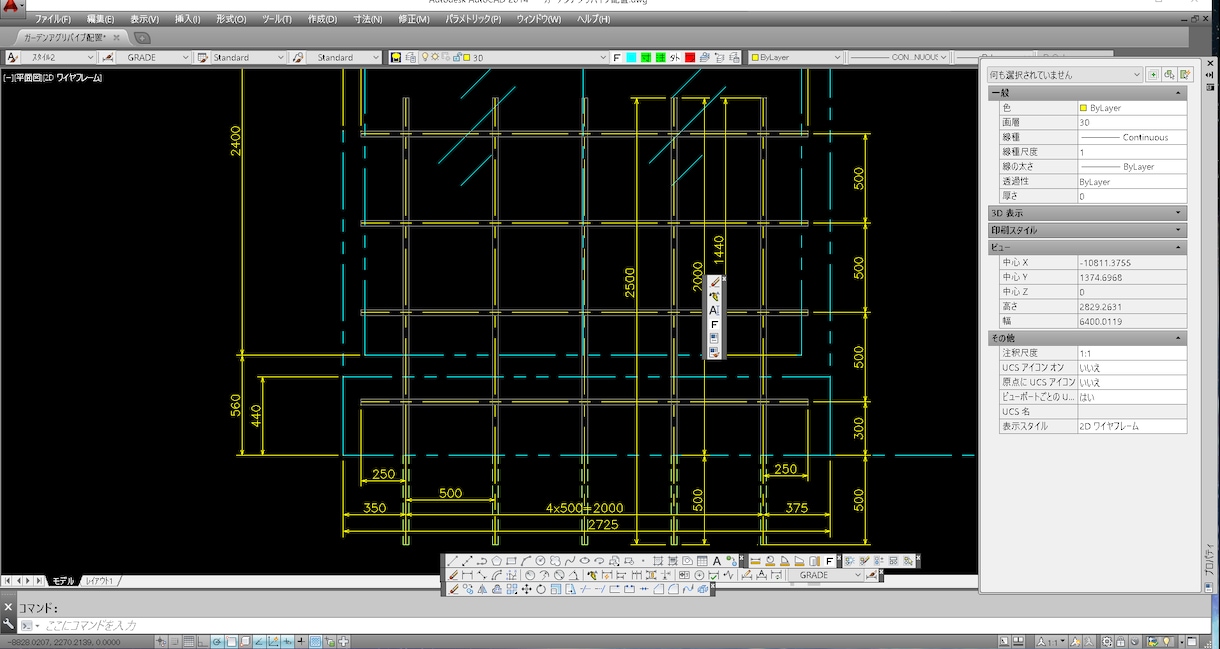The width and height of the screenshot is (1220, 649).
Task: Choose the Rectangle draw tool
Action: [511, 561]
